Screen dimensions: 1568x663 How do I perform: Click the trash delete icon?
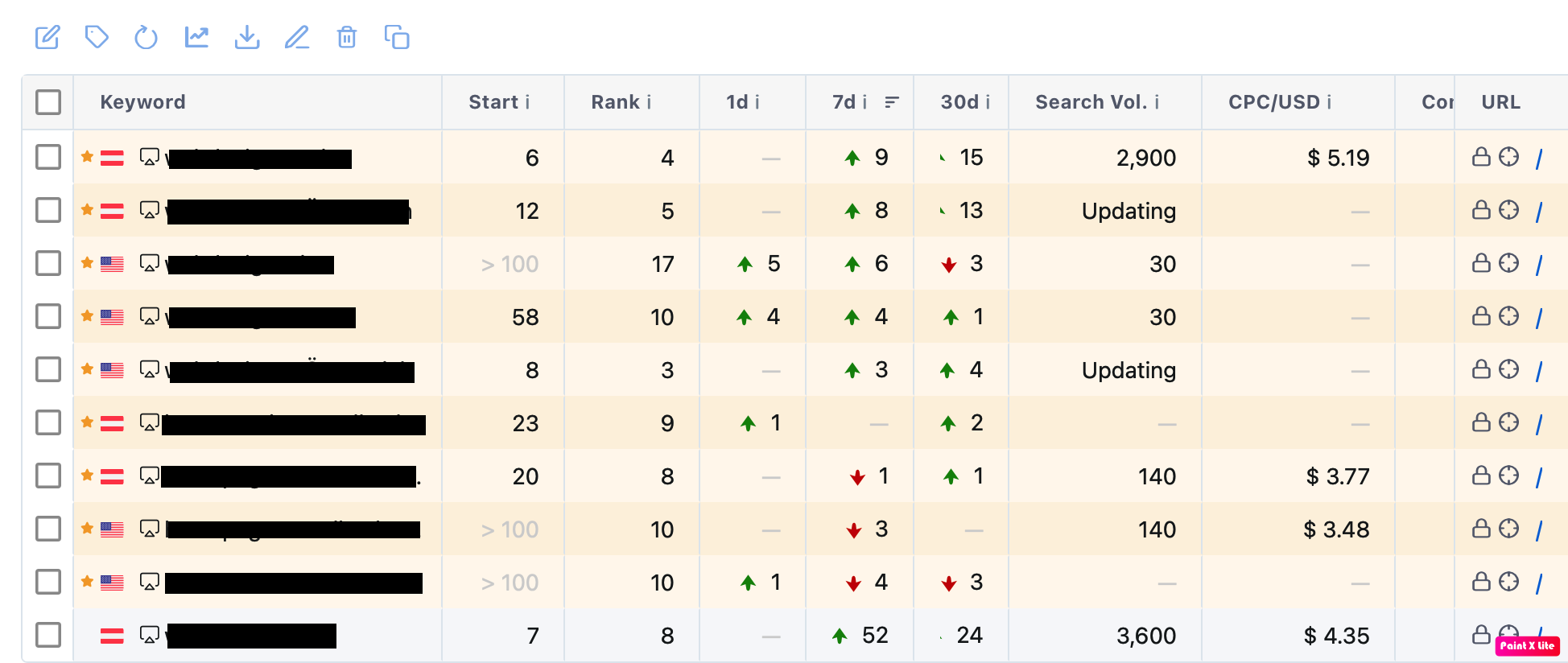tap(347, 37)
